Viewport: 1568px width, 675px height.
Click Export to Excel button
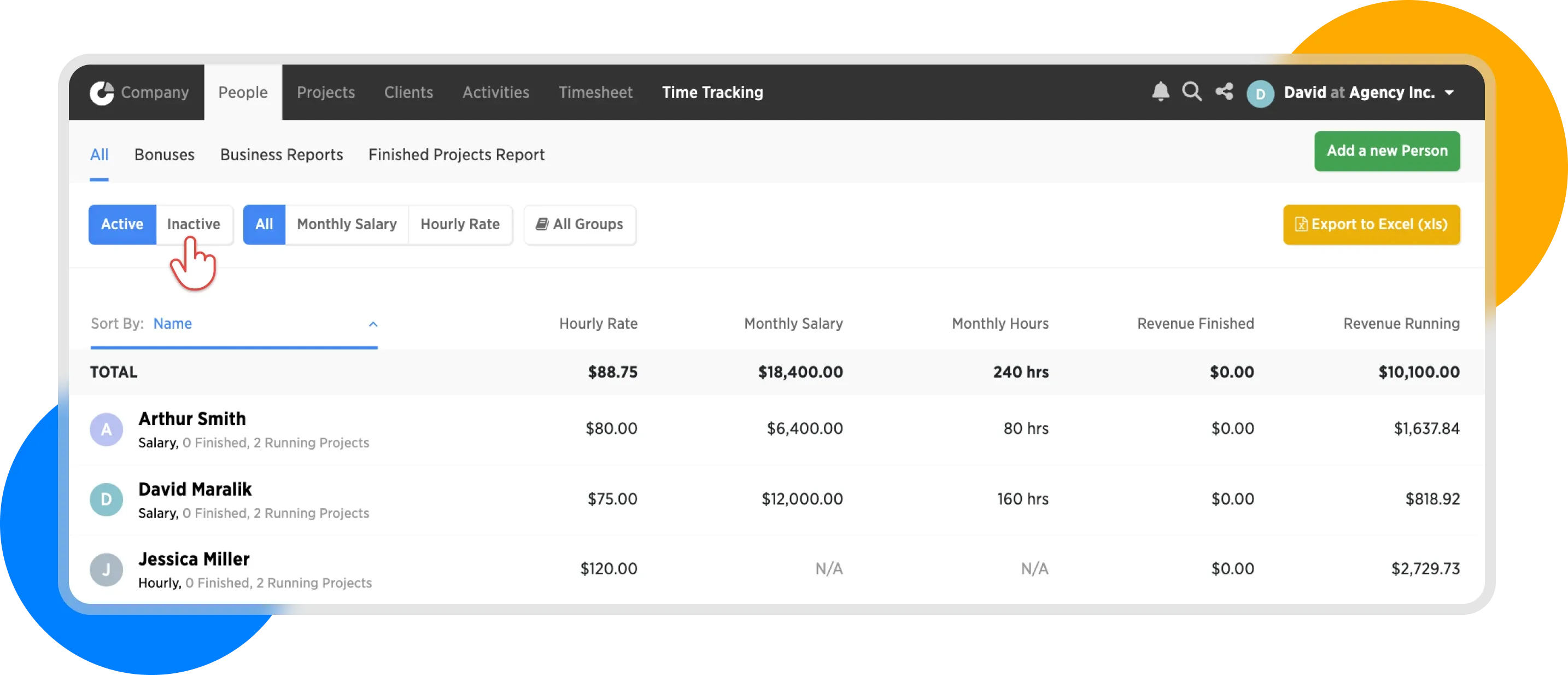pyautogui.click(x=1371, y=224)
